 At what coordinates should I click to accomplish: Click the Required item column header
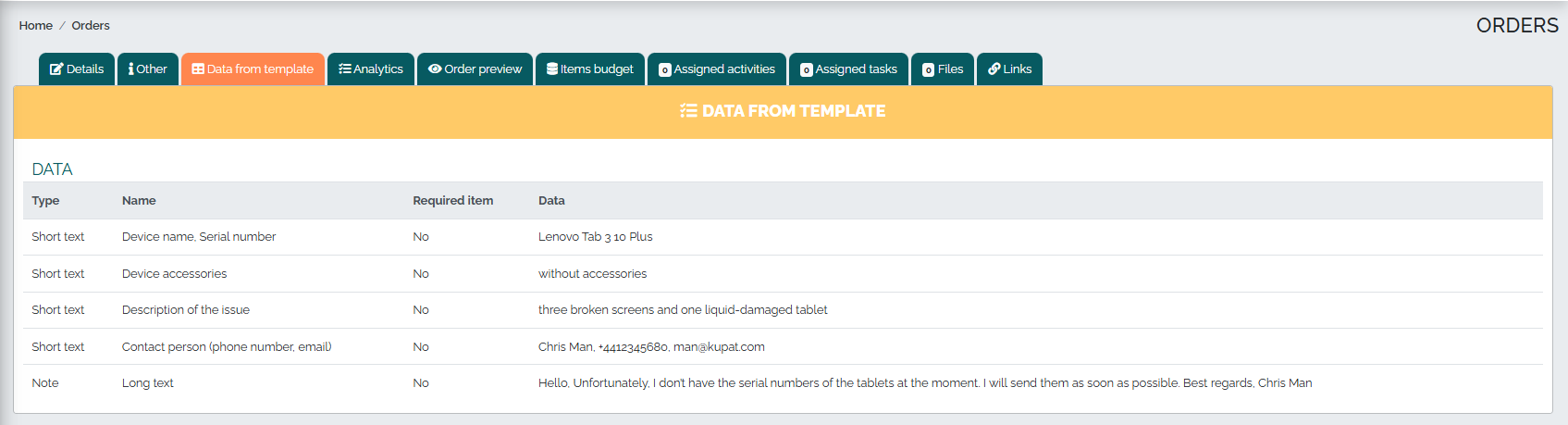tap(453, 201)
